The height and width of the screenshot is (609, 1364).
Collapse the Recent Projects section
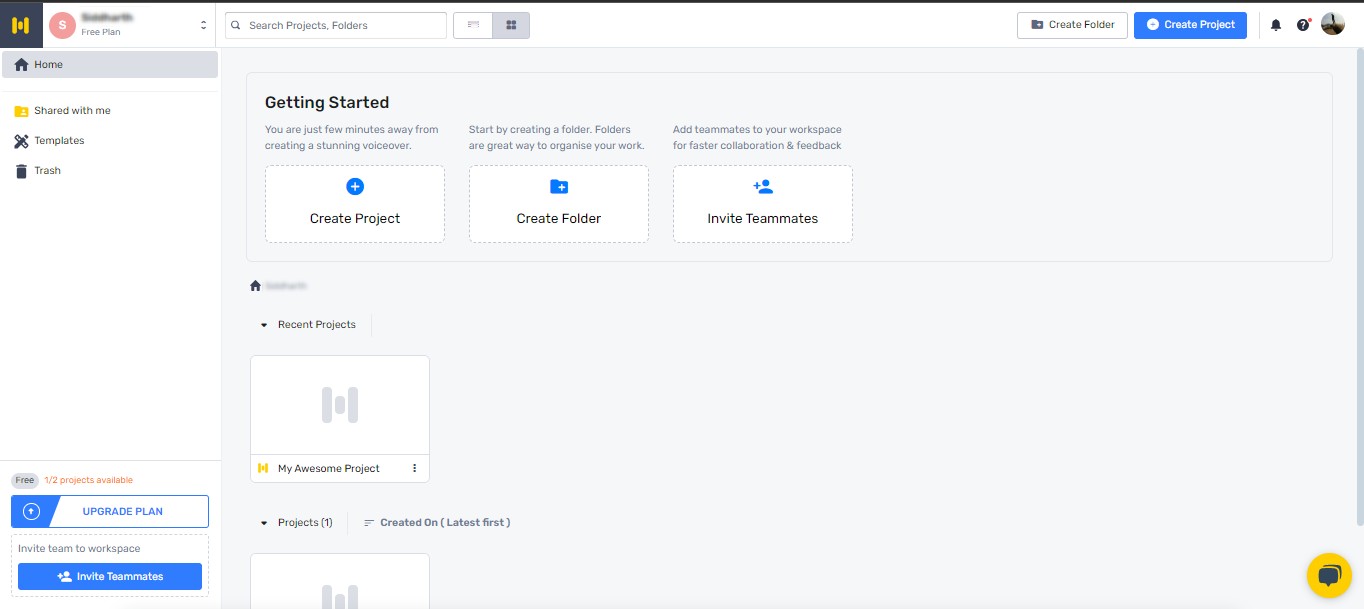264,325
